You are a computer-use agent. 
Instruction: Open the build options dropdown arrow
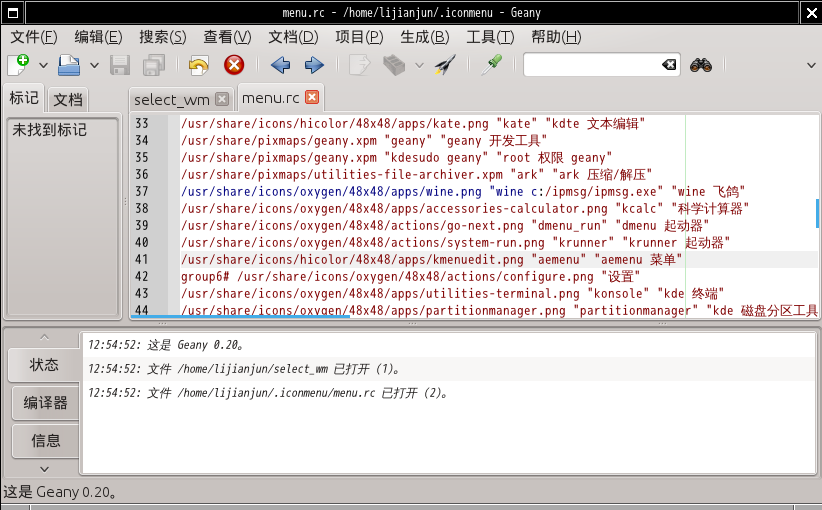click(419, 66)
